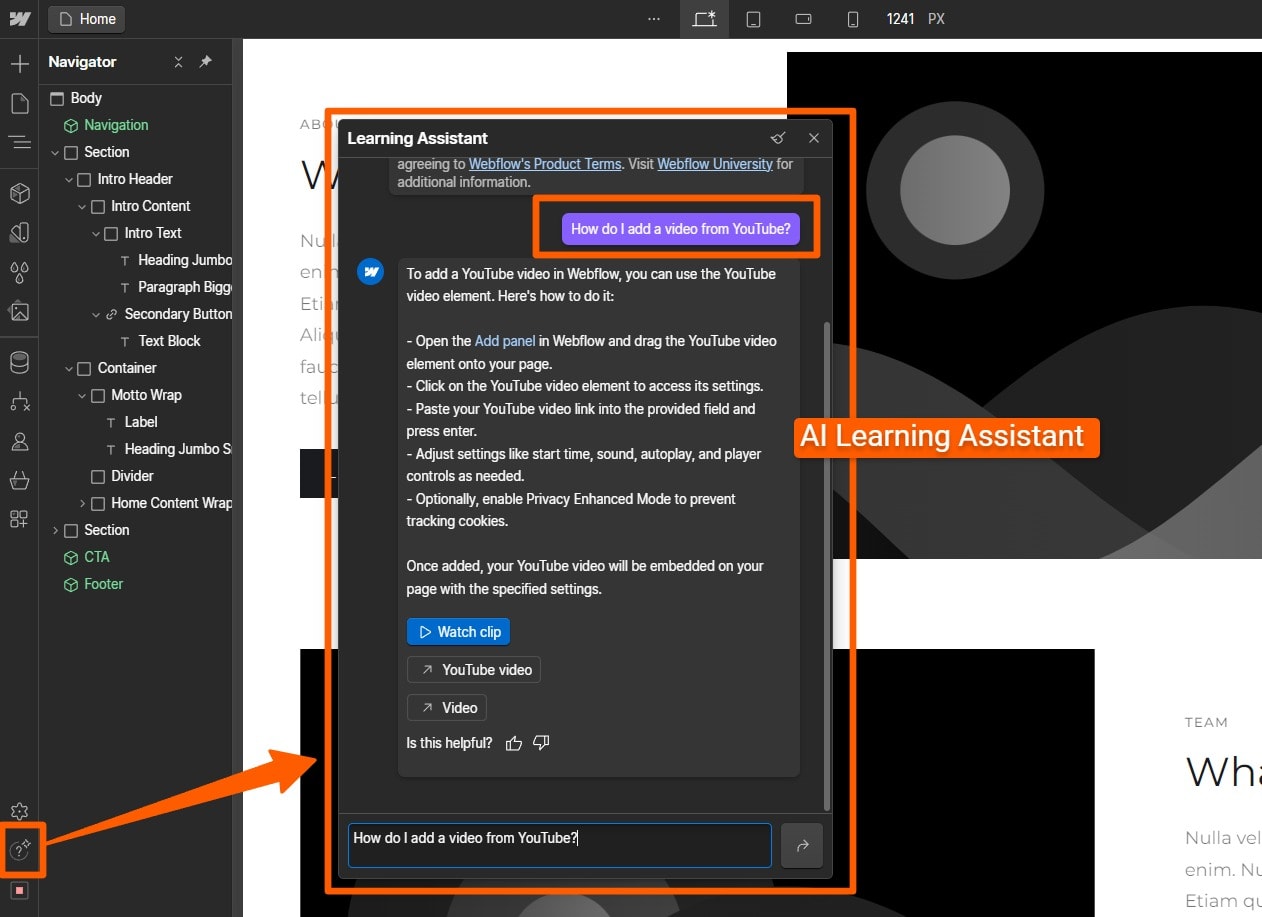1262x917 pixels.
Task: Collapse the Motto Wrap tree node
Action: point(83,396)
